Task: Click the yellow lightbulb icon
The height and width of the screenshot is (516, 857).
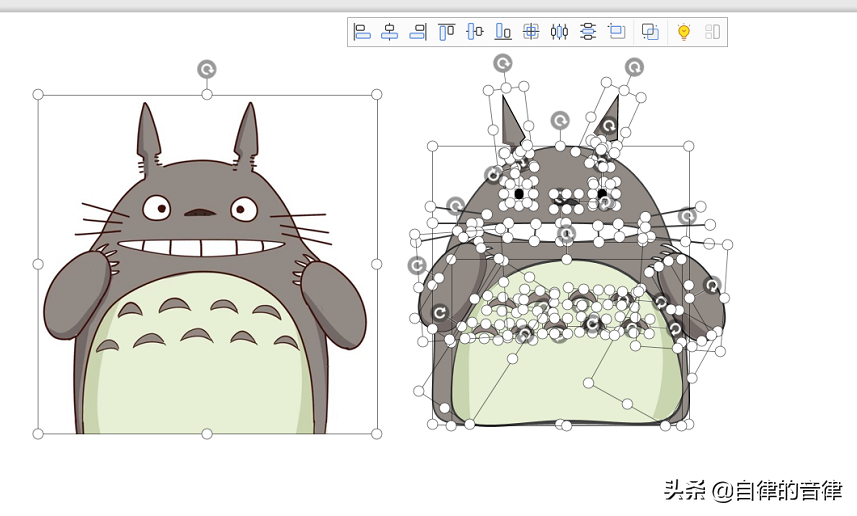Action: point(684,32)
